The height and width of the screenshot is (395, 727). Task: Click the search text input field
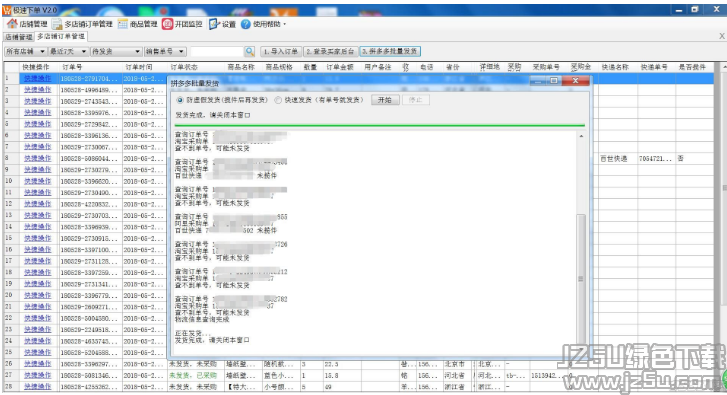pyautogui.click(x=217, y=51)
